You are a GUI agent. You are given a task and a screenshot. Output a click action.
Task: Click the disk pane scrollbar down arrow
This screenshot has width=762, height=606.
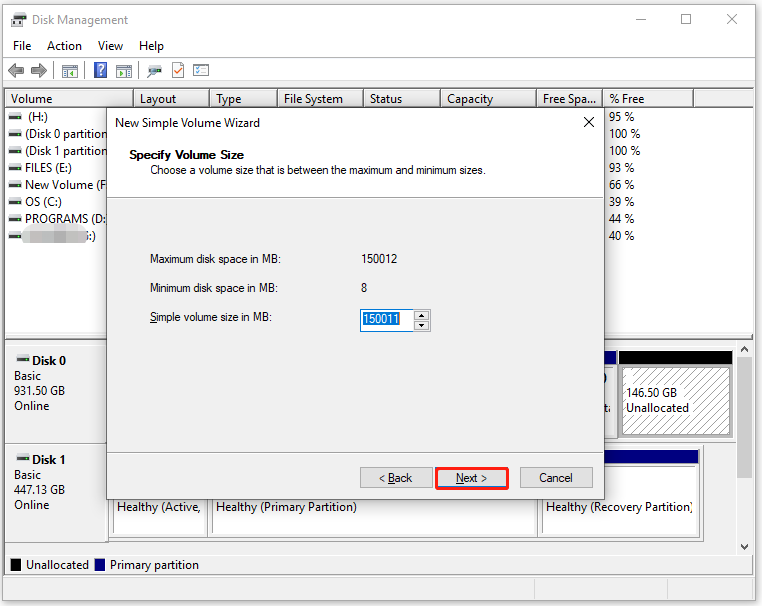coord(744,547)
